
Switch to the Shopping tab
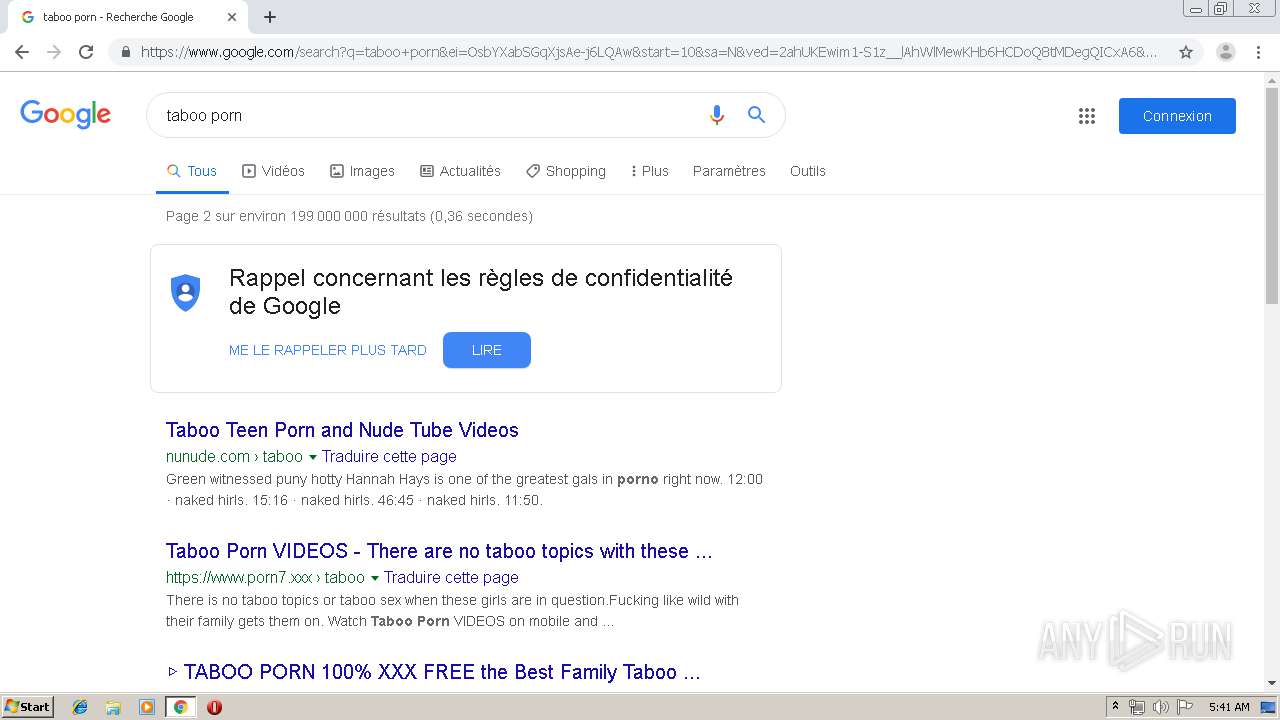[x=566, y=171]
